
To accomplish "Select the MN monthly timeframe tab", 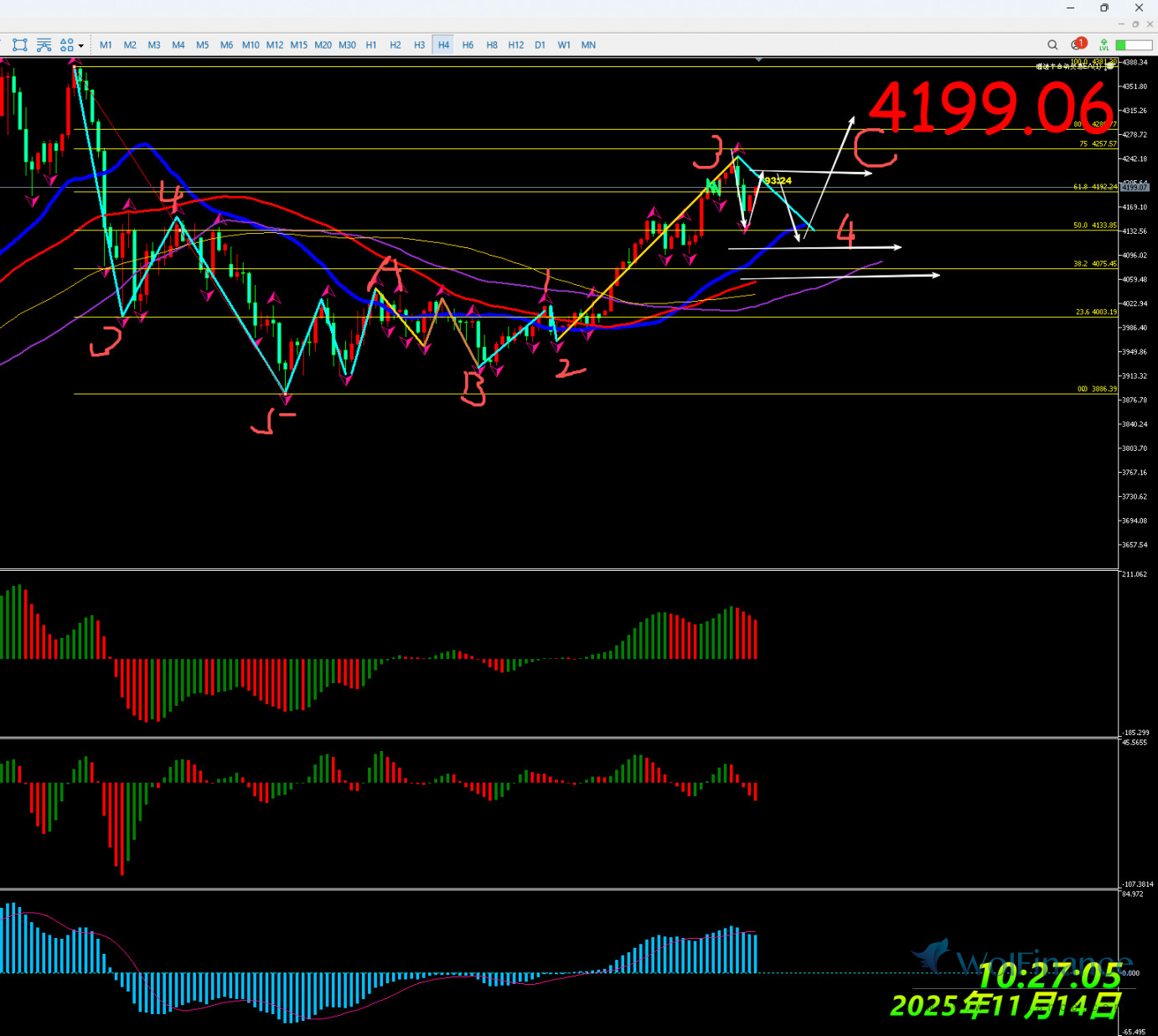I will click(x=588, y=45).
